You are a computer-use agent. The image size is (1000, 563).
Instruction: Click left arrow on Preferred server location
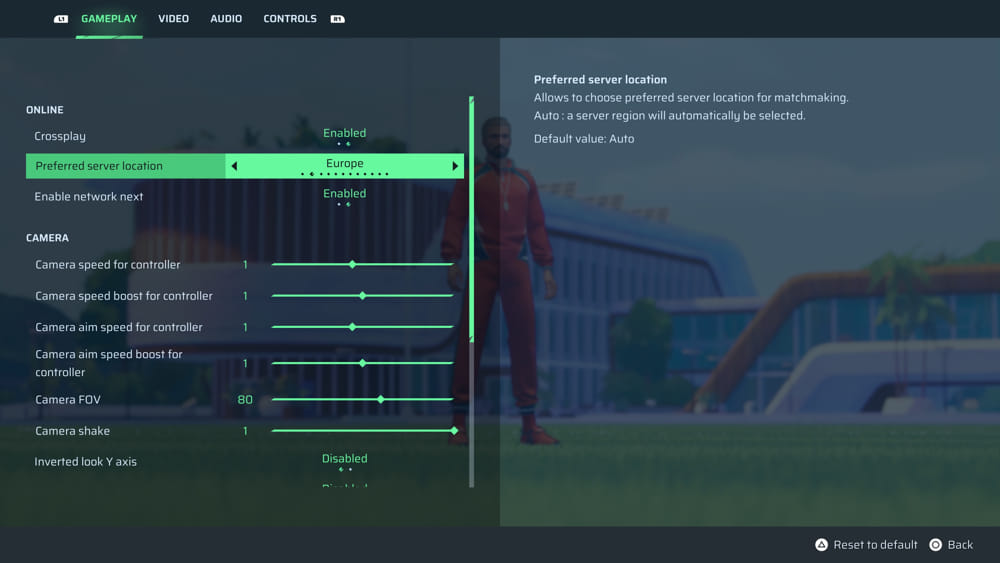[x=234, y=166]
